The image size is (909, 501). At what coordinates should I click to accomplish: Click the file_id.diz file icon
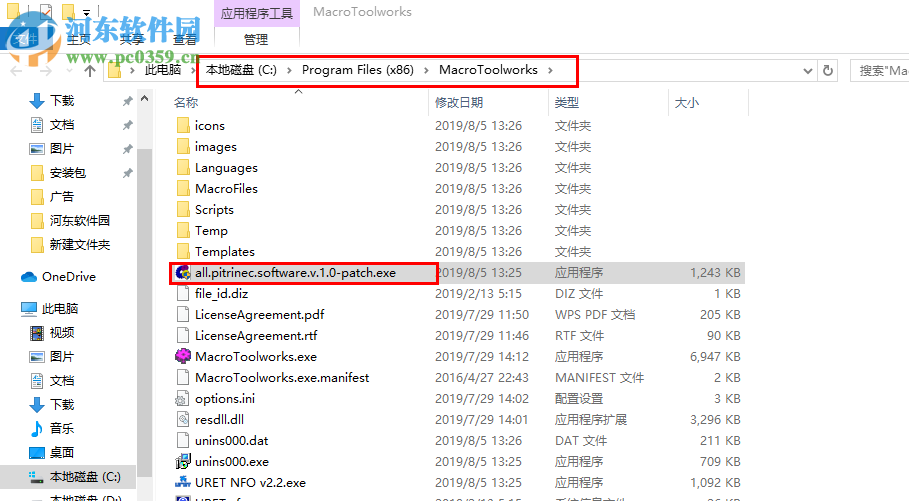click(183, 293)
